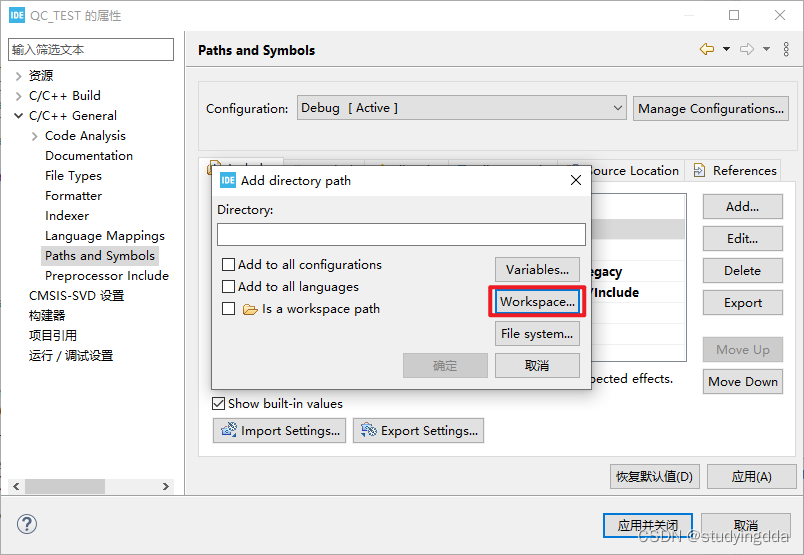Click the tree horizontal scrollbar thumb
Image resolution: width=804 pixels, height=555 pixels.
coord(65,486)
